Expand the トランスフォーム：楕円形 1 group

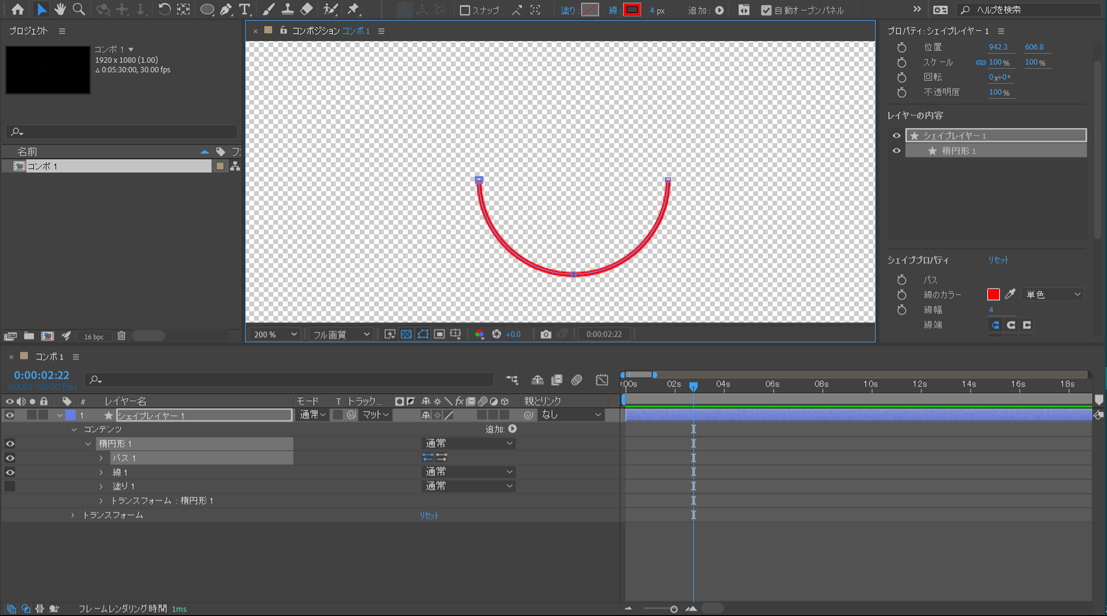point(101,501)
